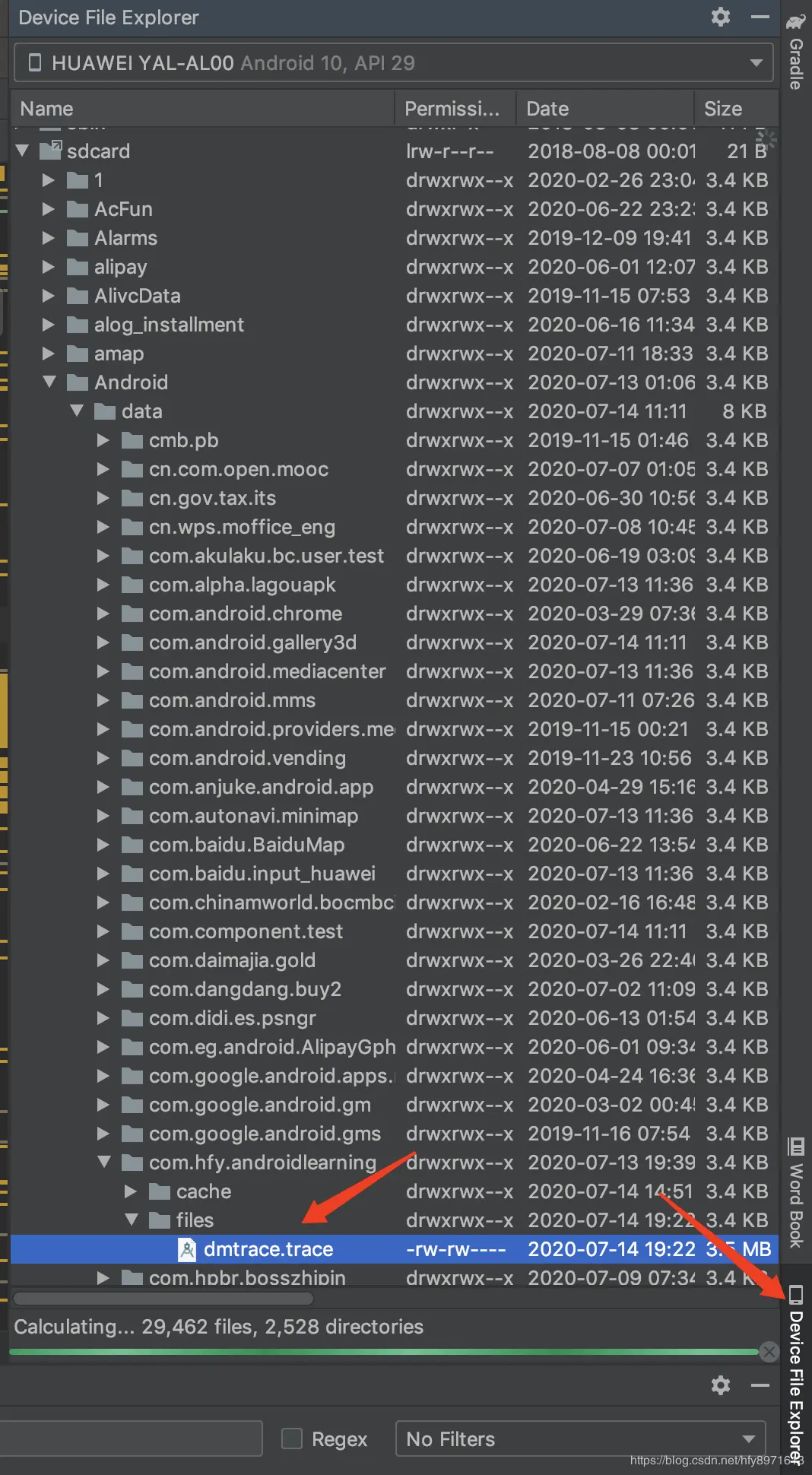Sort by the Name column header
The height and width of the screenshot is (1475, 812).
click(x=203, y=109)
